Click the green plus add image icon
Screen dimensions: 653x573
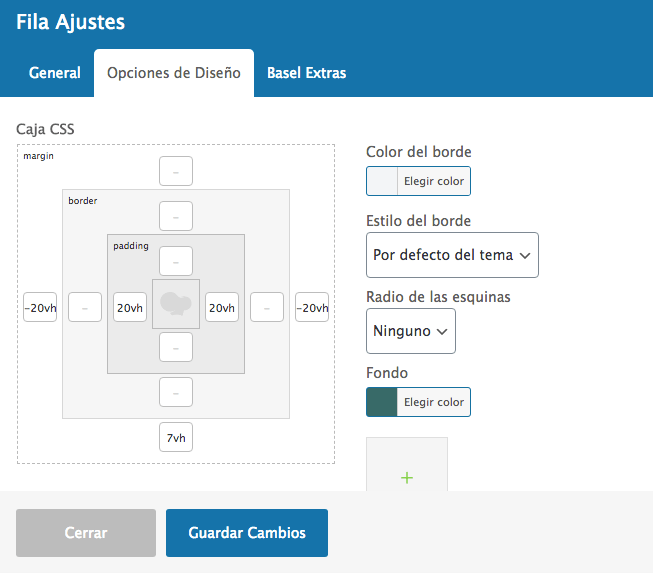tap(407, 477)
